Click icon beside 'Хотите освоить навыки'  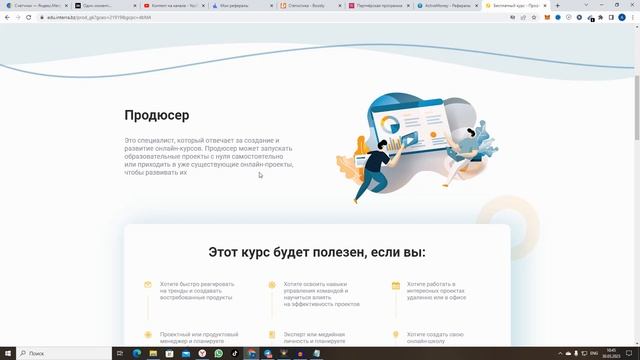(272, 285)
